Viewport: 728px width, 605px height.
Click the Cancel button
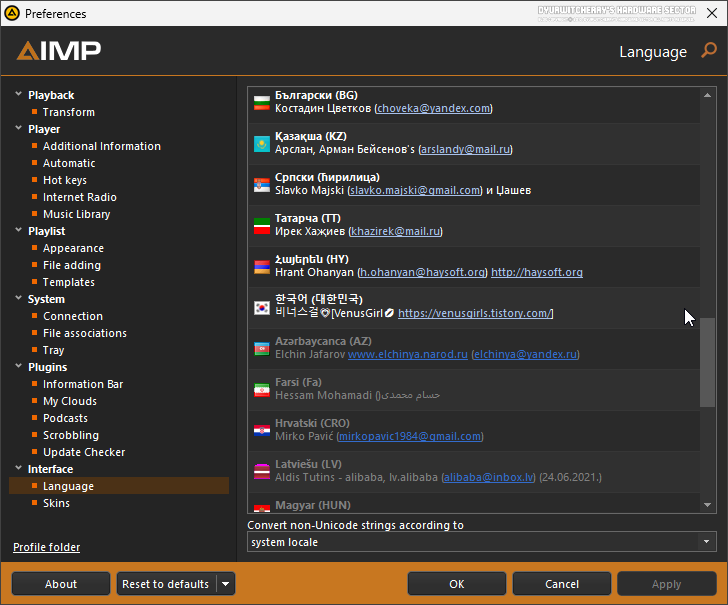[x=562, y=584]
